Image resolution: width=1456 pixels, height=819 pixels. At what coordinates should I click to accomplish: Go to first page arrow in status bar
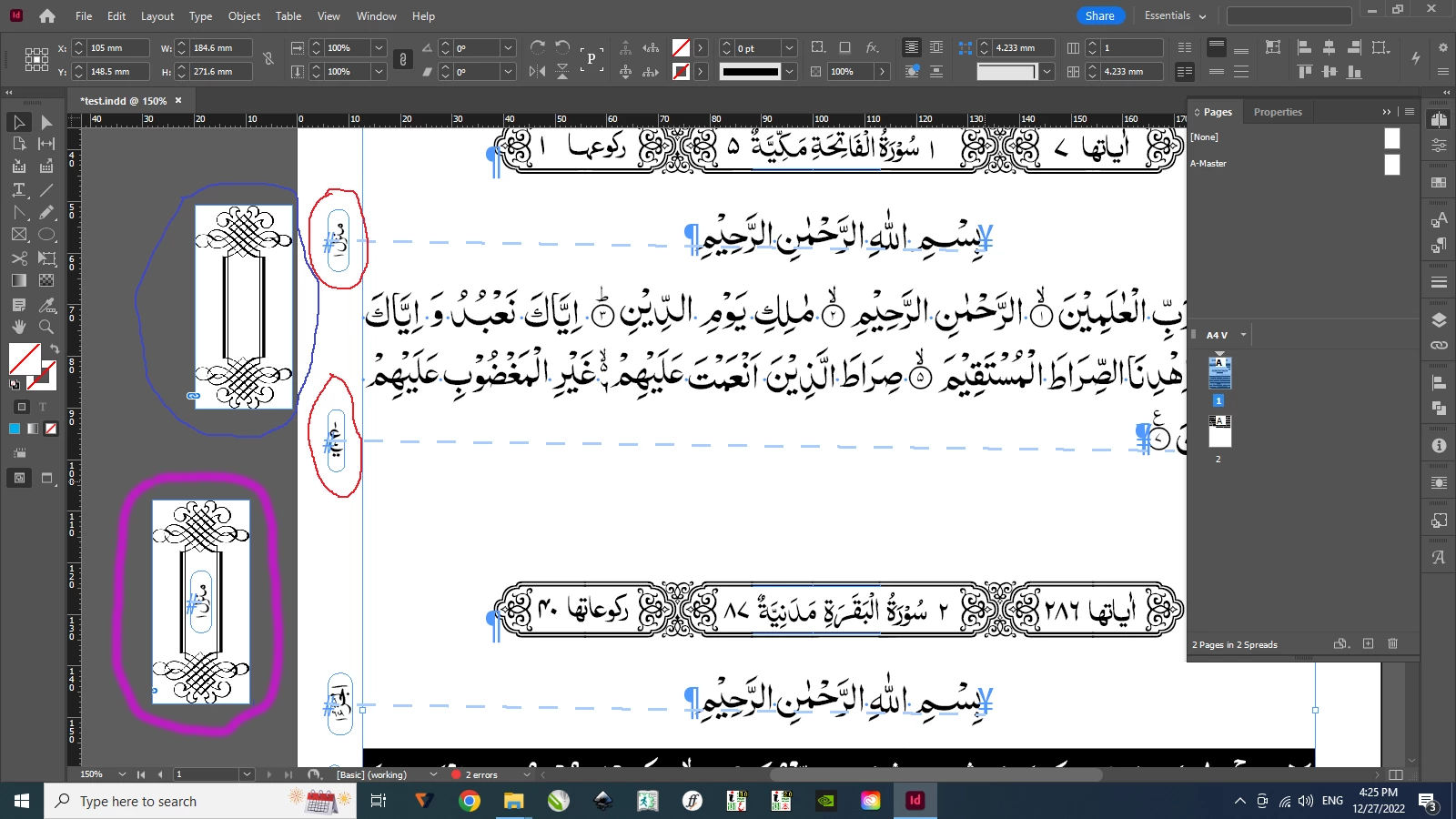tap(141, 774)
